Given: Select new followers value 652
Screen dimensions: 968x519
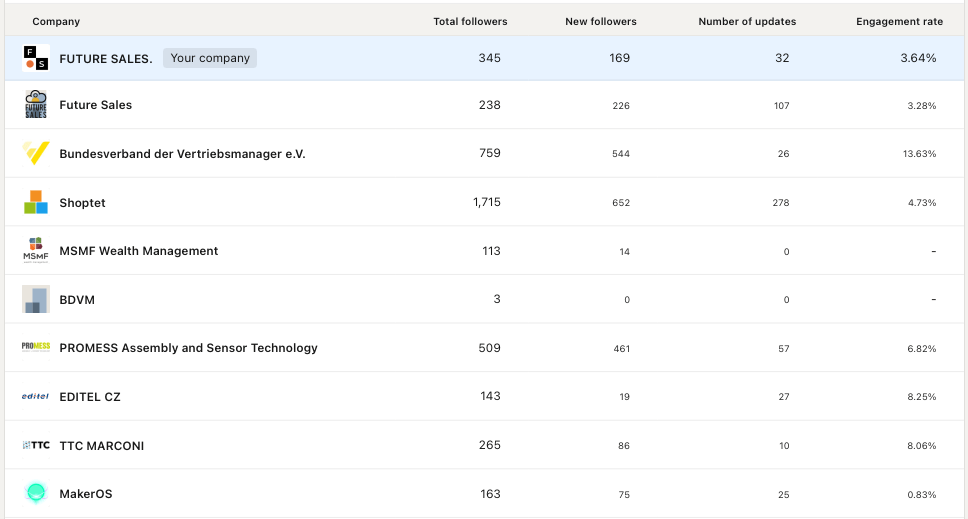Looking at the screenshot, I should (621, 202).
